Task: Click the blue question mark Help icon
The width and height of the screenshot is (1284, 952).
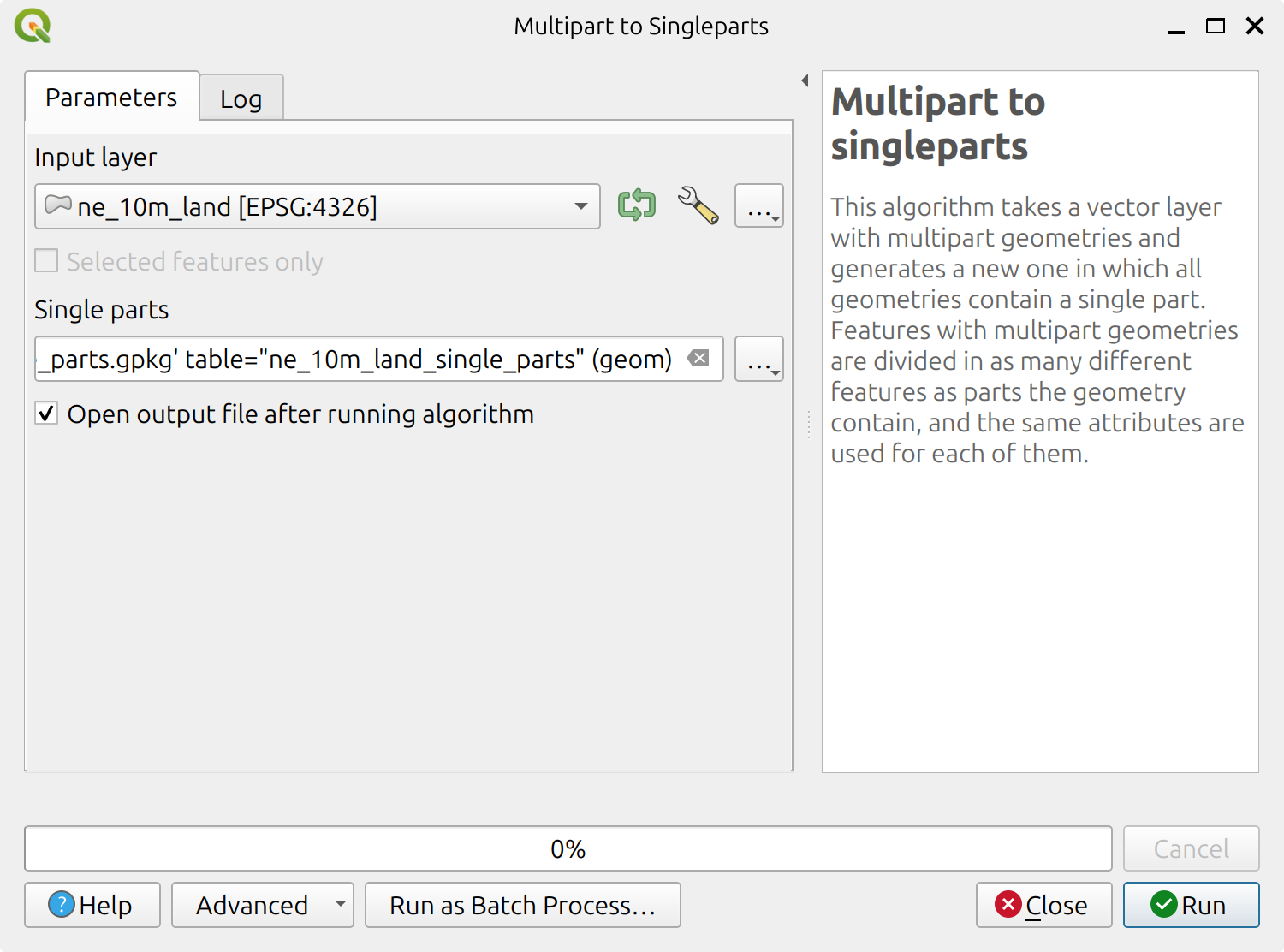Action: 60,905
